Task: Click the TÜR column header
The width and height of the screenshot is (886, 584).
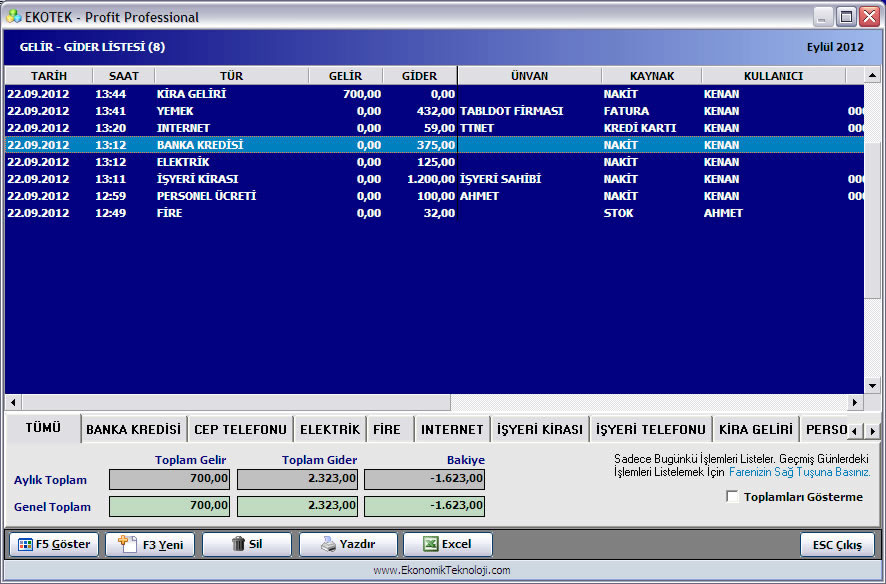Action: point(231,76)
